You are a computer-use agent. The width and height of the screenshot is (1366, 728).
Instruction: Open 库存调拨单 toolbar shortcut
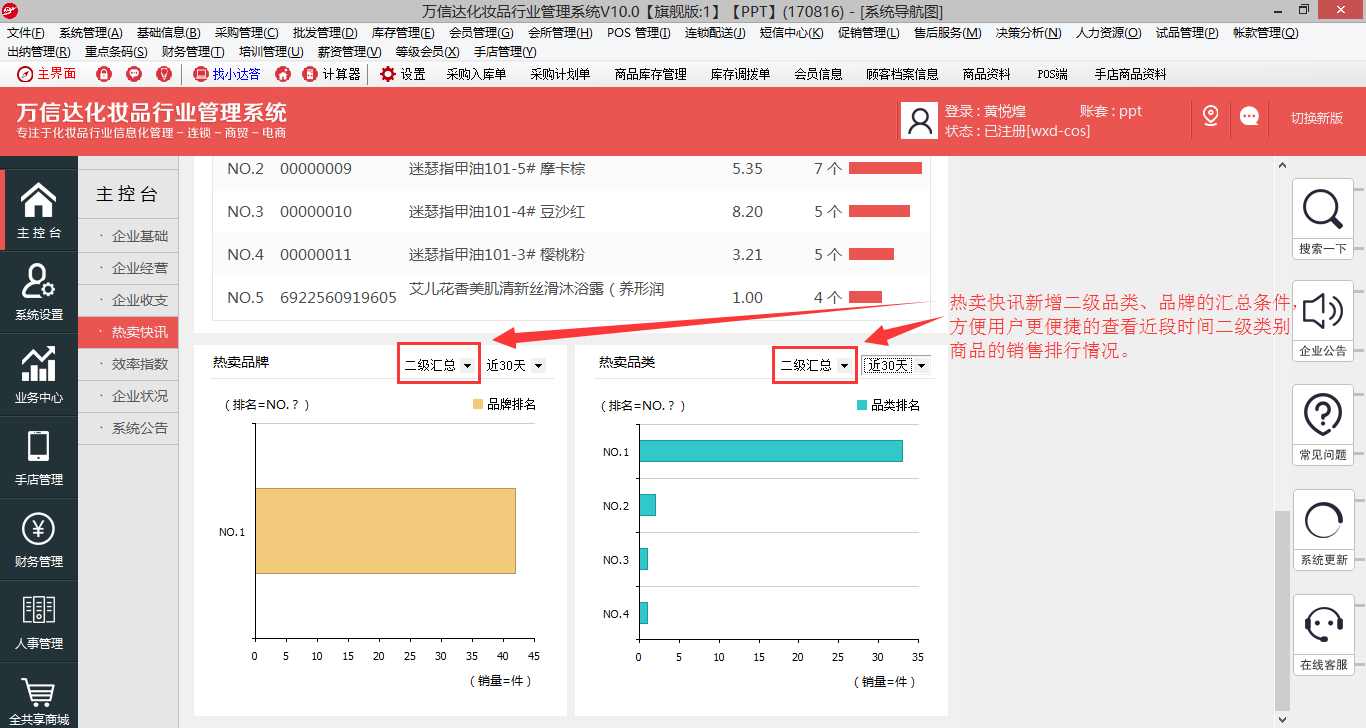[741, 74]
